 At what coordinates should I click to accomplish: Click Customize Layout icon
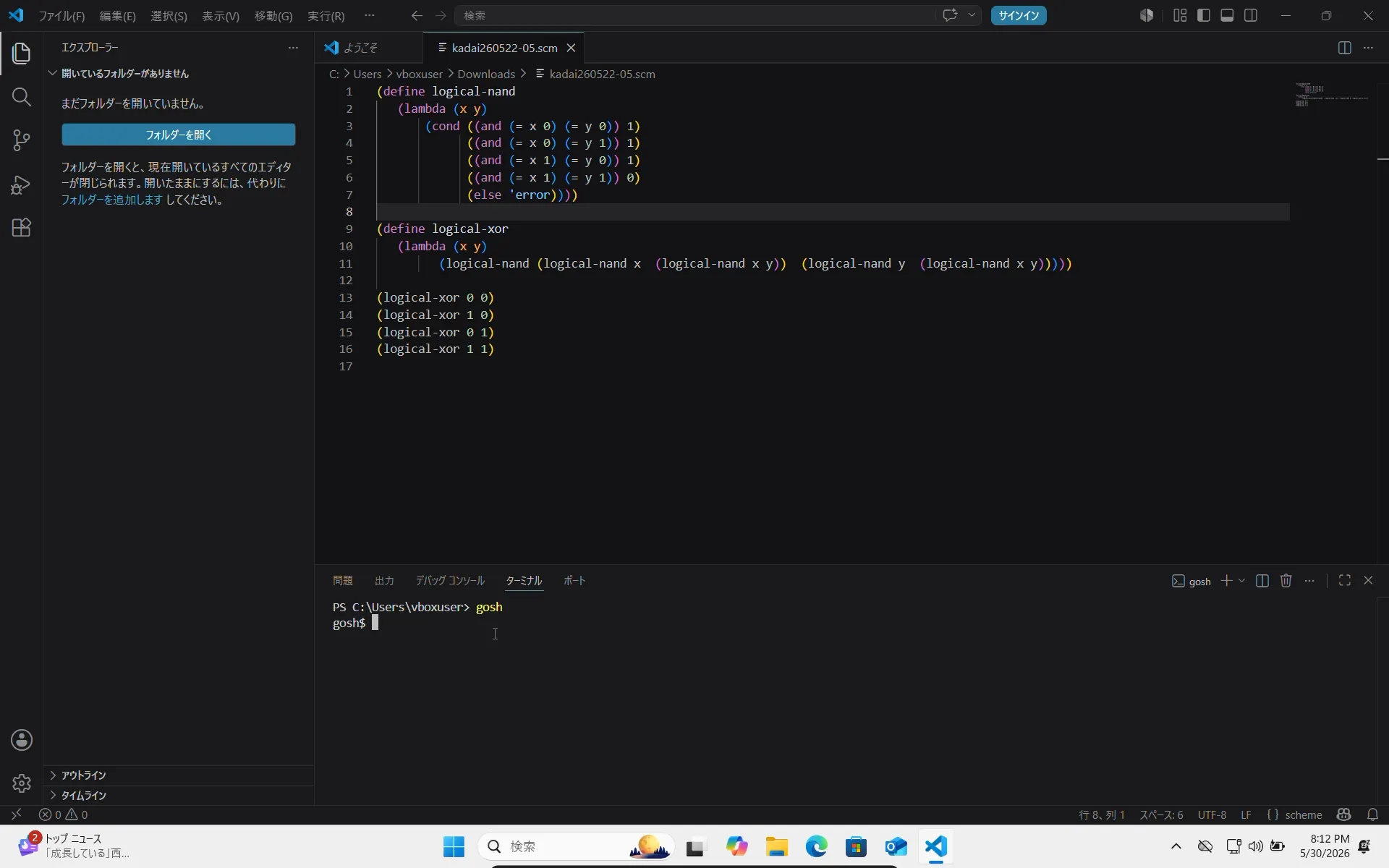coord(1180,15)
